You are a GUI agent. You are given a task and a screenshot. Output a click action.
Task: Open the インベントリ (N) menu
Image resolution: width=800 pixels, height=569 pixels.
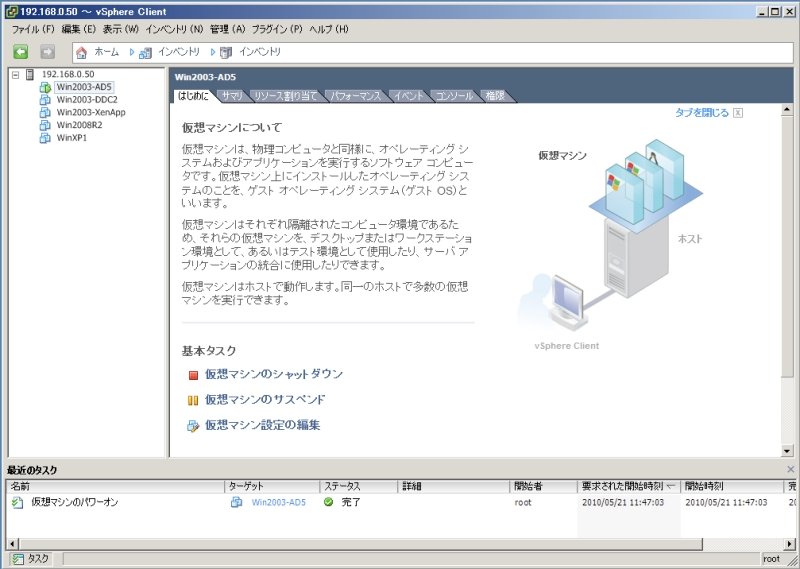[174, 29]
